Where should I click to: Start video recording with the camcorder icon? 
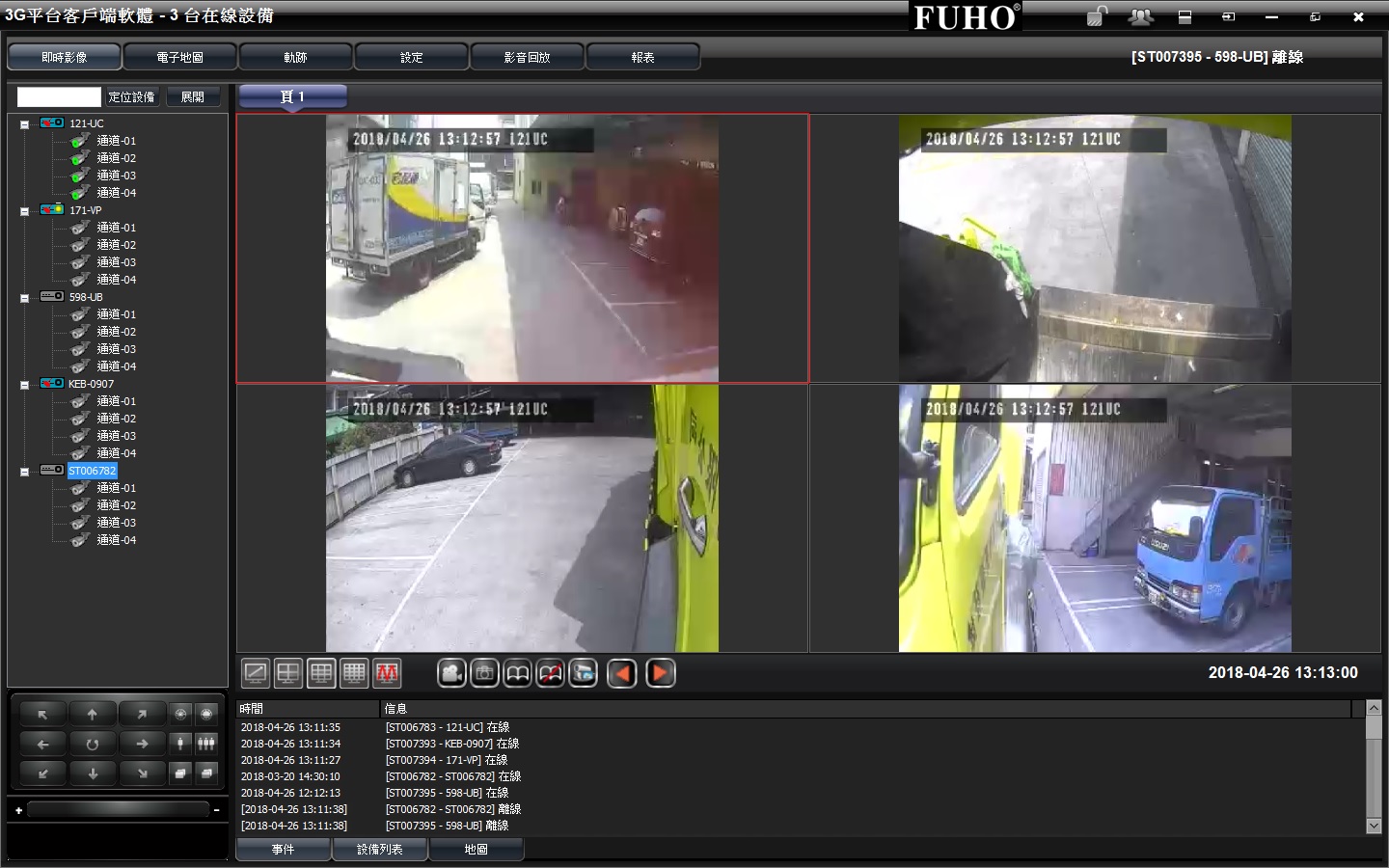tap(451, 673)
